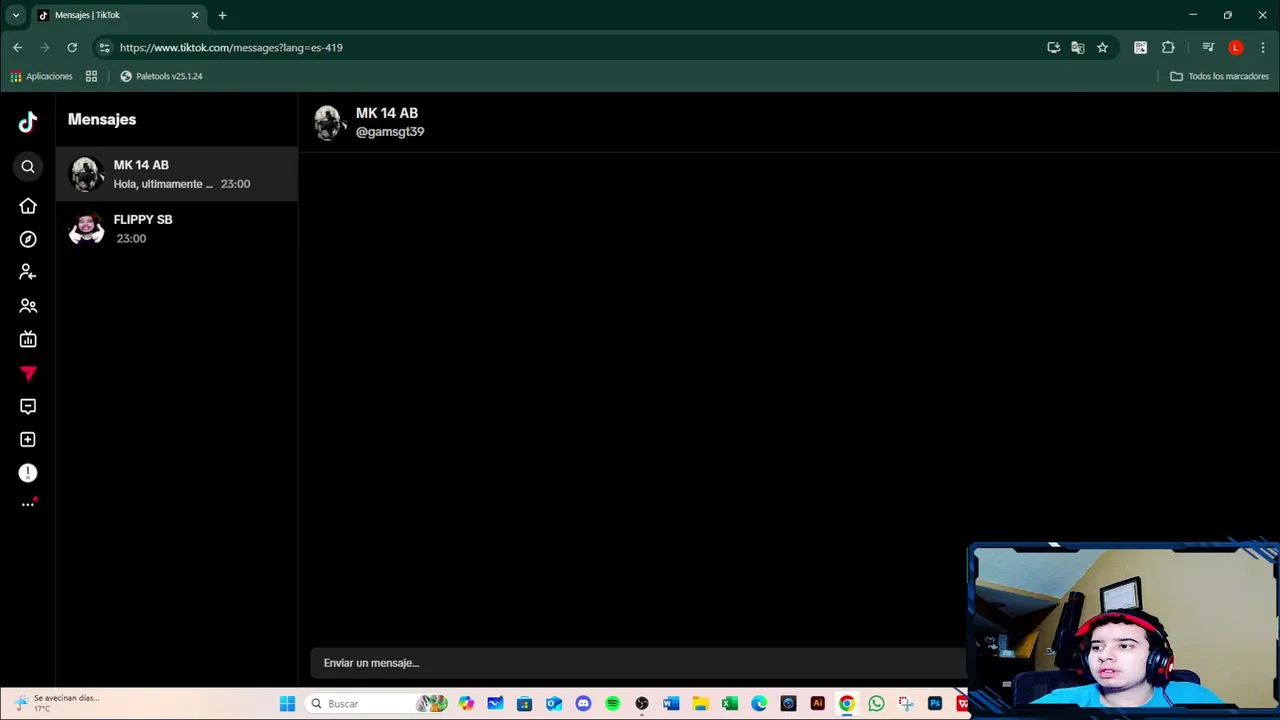
Task: Open the 'Aplicaciones' bookmarks shortcut
Action: pyautogui.click(x=41, y=76)
